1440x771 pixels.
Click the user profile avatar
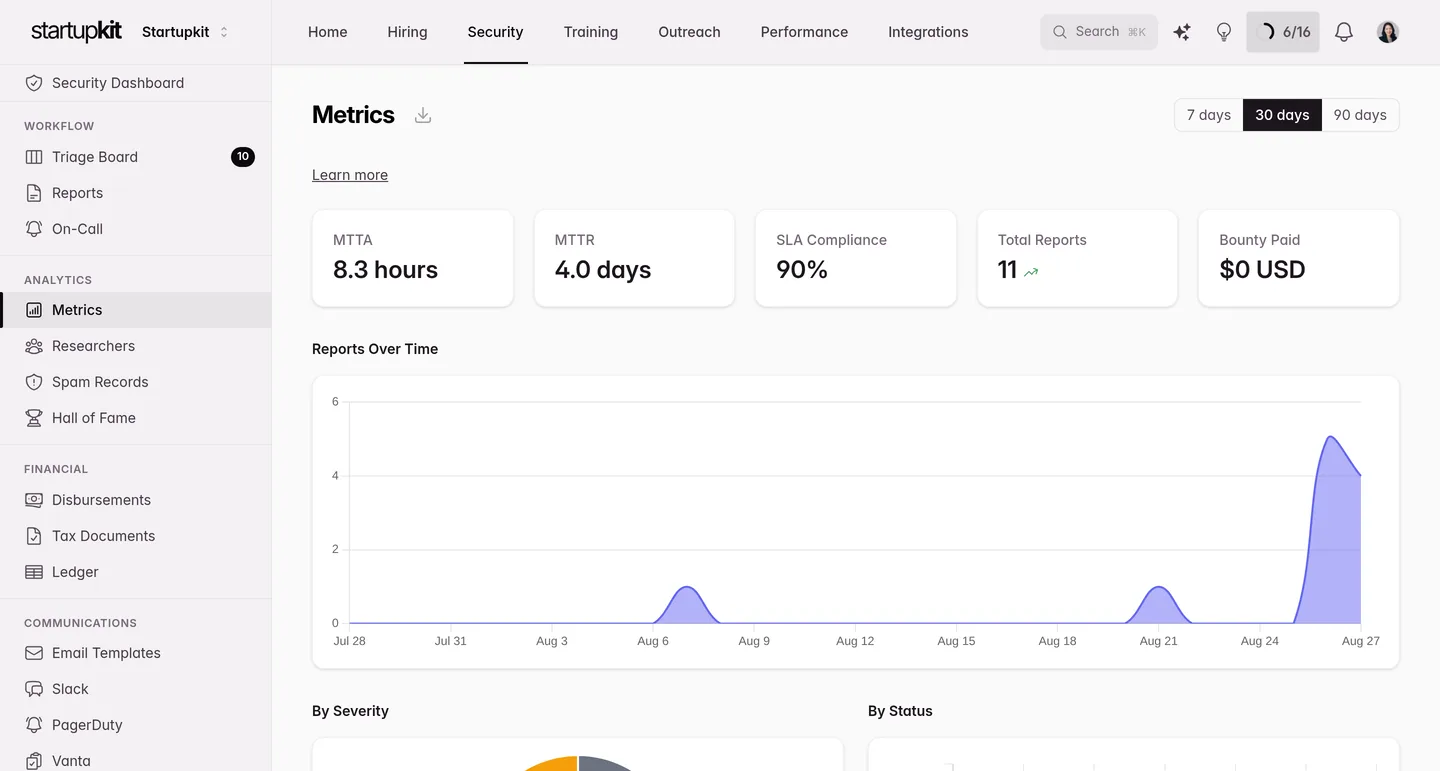point(1388,32)
